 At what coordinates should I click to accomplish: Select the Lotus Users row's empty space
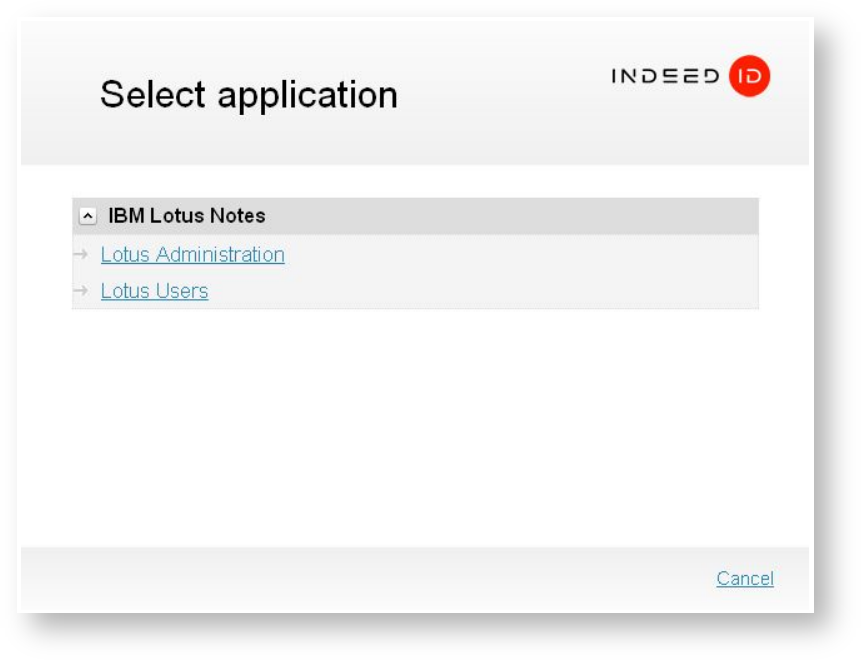[480, 292]
